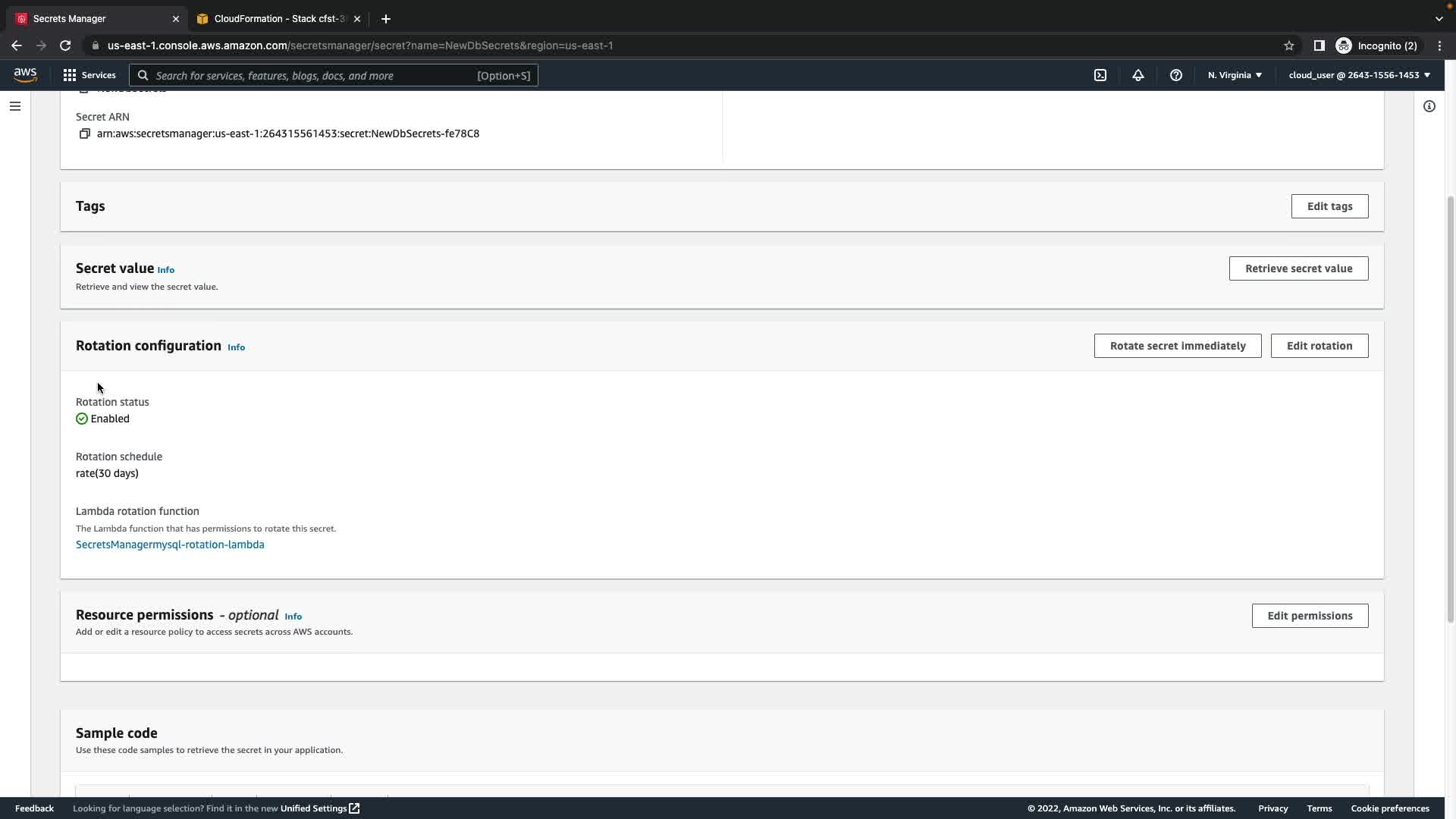Screen dimensions: 1456x819
Task: Switch to the CloudFormation Stack tab
Action: coord(278,18)
